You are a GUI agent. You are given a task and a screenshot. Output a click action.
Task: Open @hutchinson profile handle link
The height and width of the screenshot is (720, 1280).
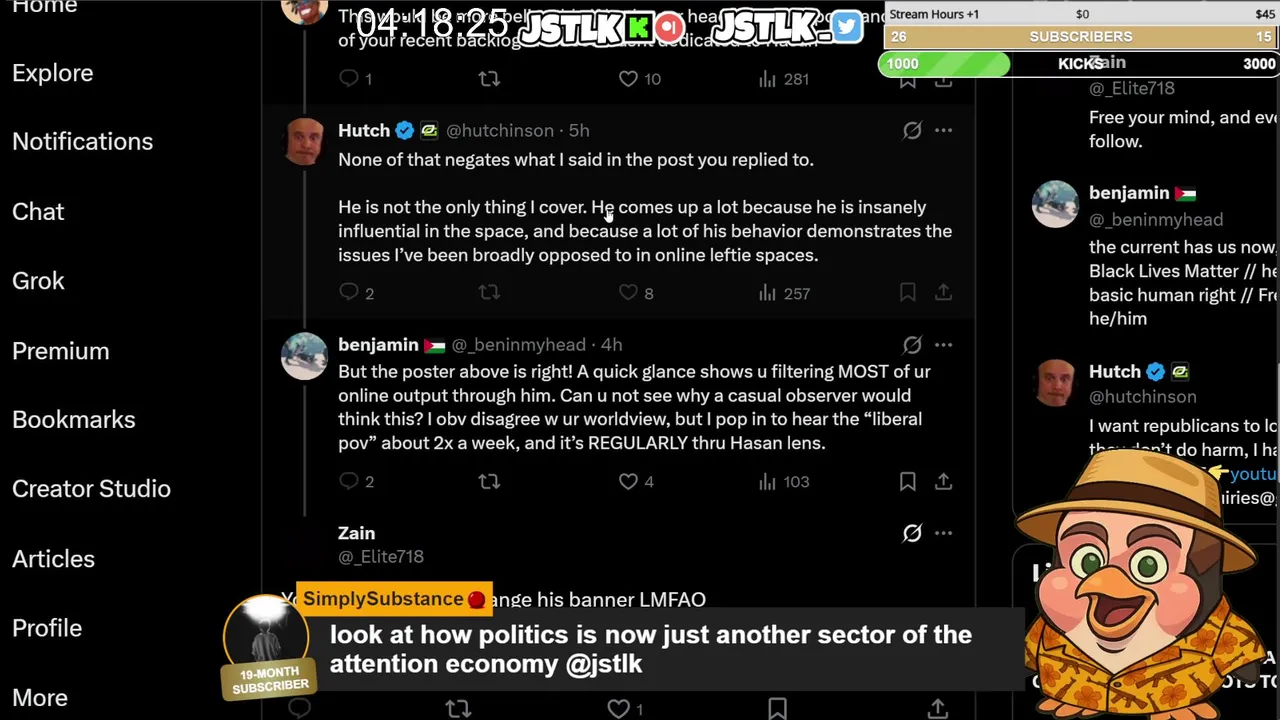pyautogui.click(x=499, y=131)
